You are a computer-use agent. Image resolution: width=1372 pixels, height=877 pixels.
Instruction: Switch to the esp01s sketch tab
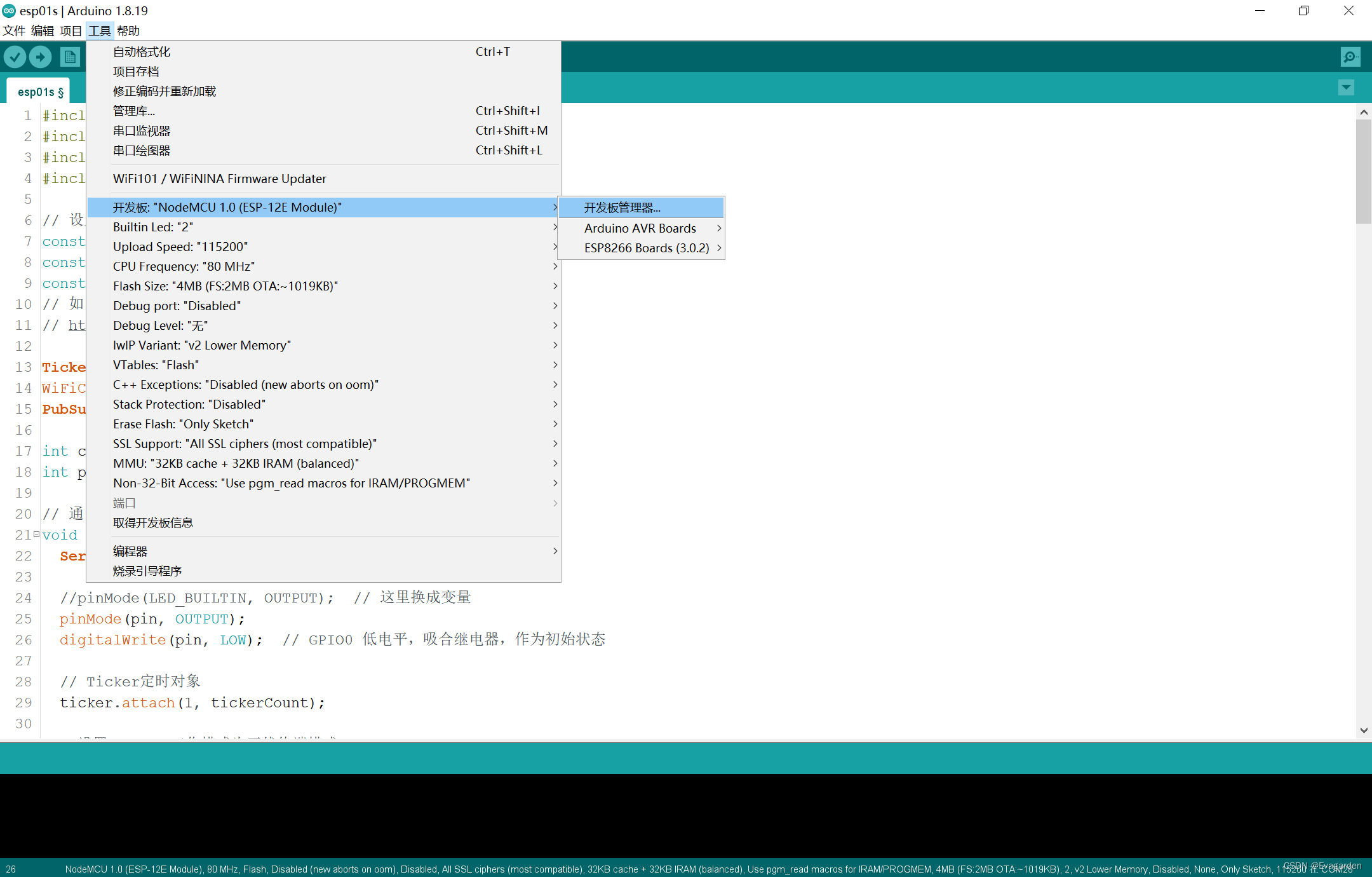[40, 92]
